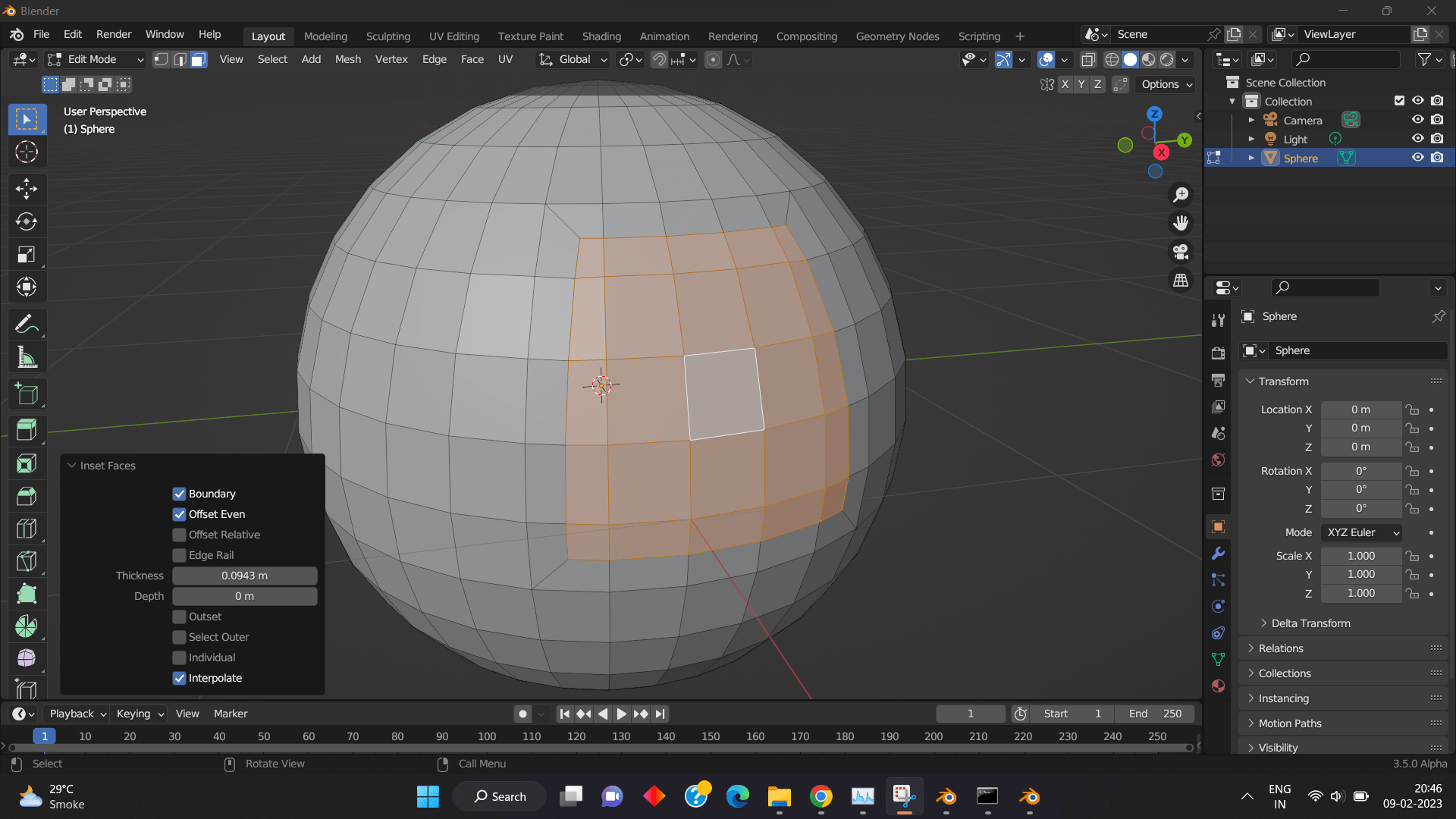
Task: Open the Edit Mode dropdown
Action: (x=95, y=59)
